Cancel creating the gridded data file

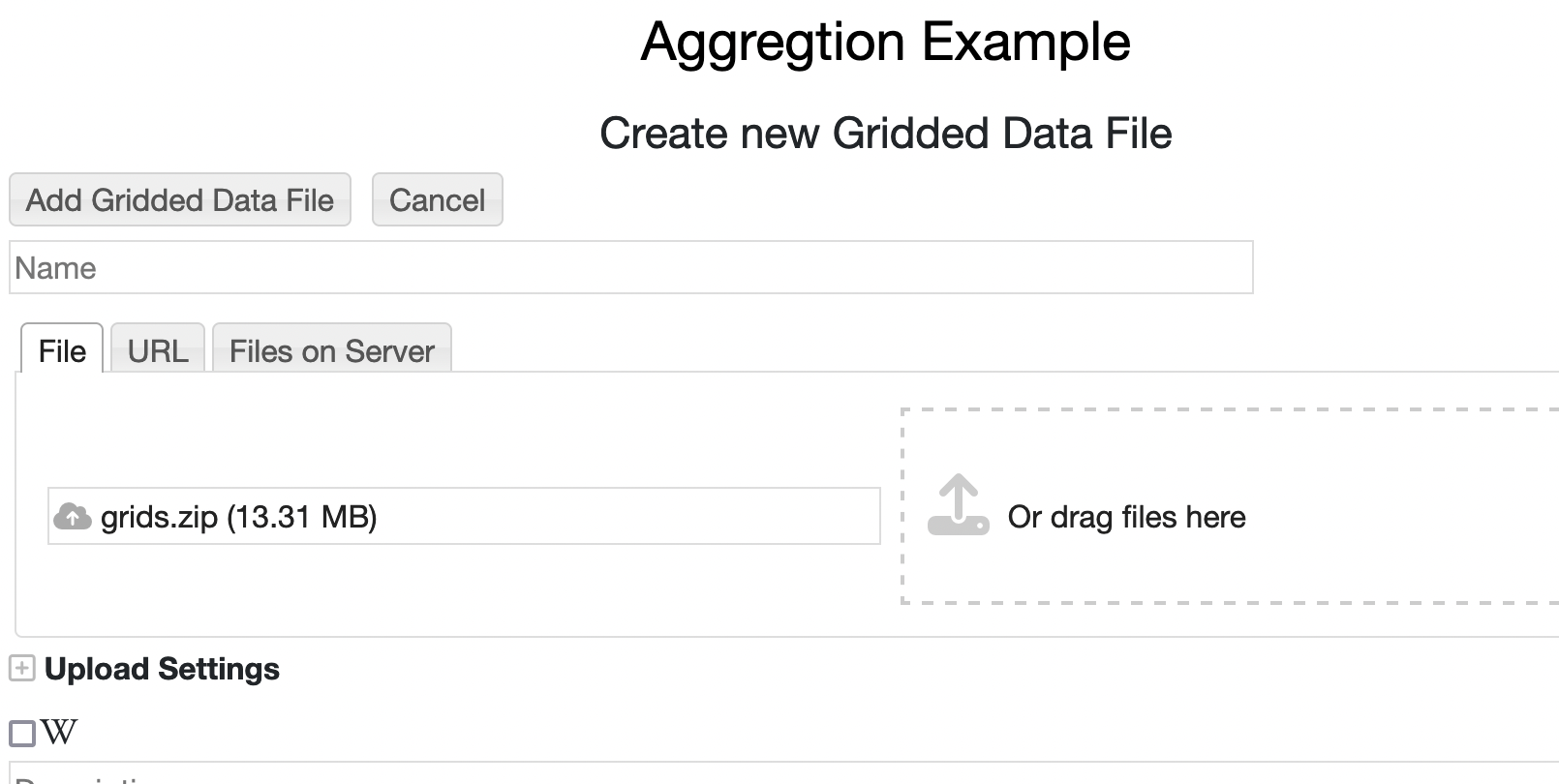point(438,200)
